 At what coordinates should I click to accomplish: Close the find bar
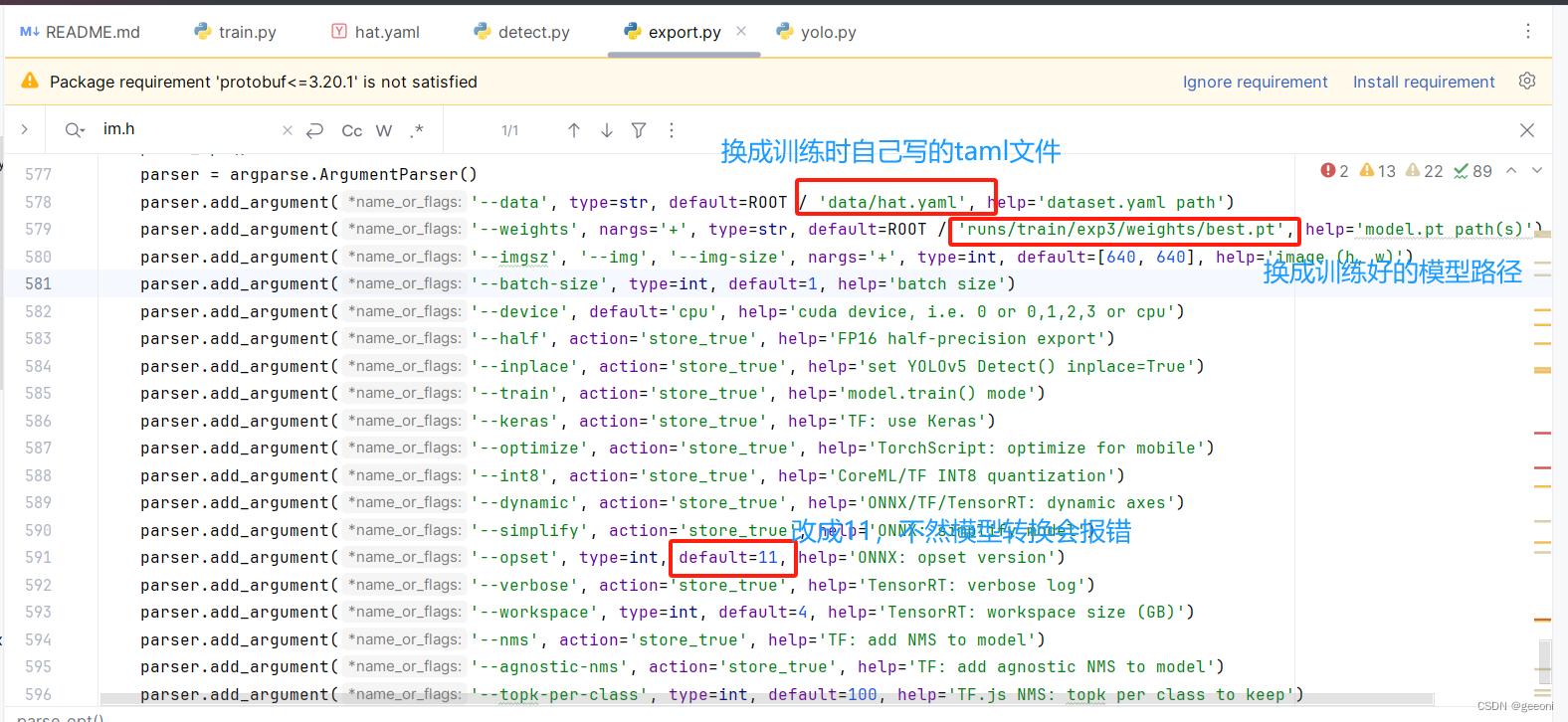click(x=1527, y=130)
